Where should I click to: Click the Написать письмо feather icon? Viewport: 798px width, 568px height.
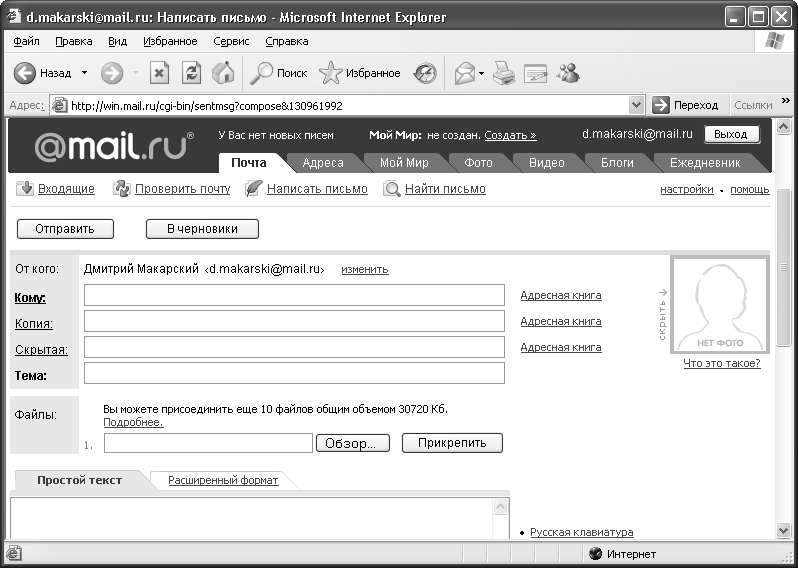(x=254, y=189)
